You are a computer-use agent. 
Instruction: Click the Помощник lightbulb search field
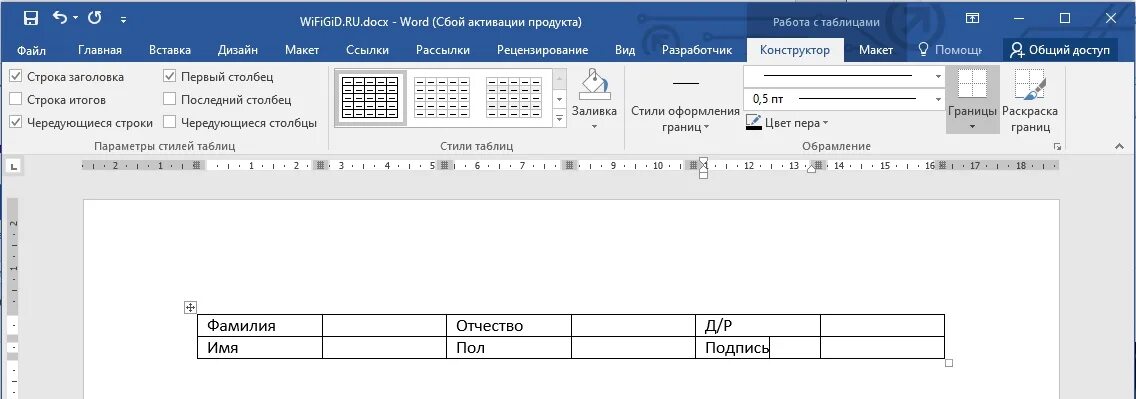pos(950,50)
